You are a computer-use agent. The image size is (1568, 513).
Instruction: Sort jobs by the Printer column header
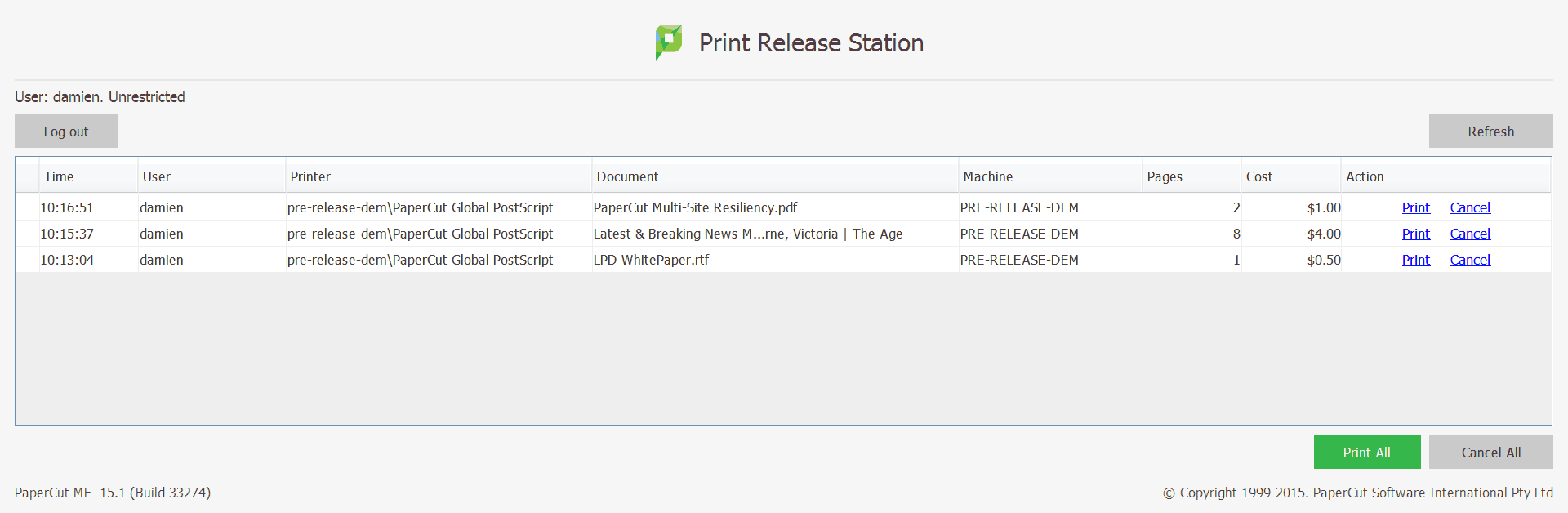pyautogui.click(x=439, y=176)
